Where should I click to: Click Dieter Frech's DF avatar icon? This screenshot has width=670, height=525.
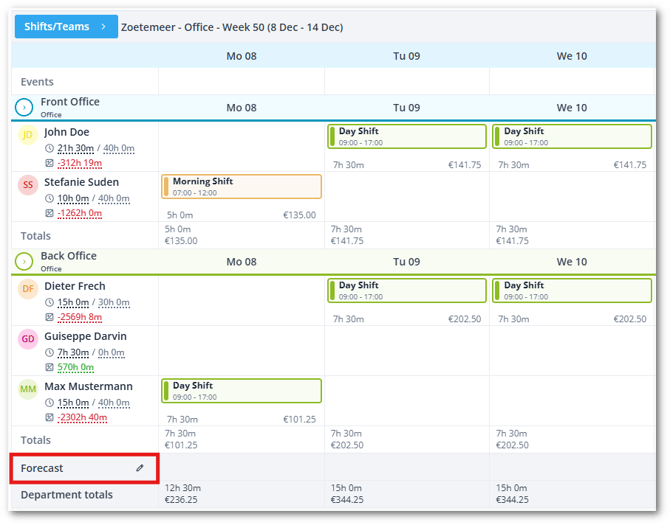pyautogui.click(x=27, y=289)
